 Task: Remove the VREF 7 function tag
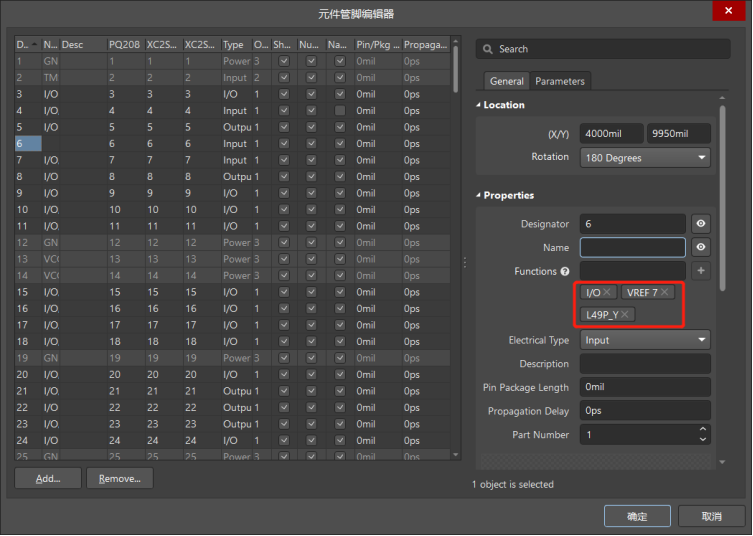[664, 292]
